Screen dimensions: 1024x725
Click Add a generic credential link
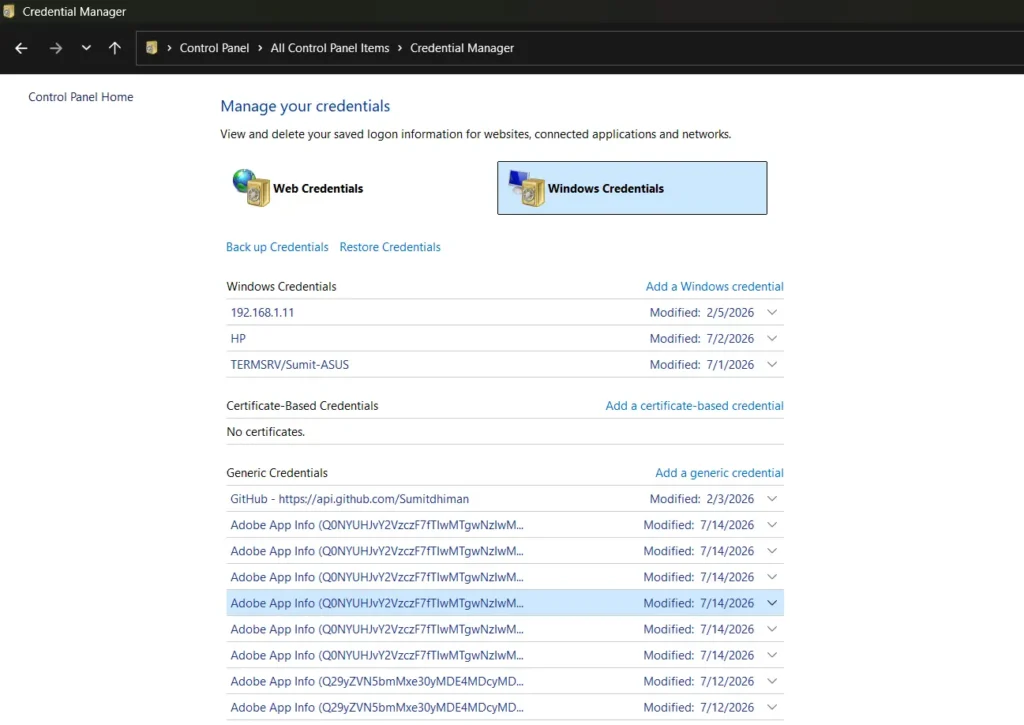(x=719, y=473)
